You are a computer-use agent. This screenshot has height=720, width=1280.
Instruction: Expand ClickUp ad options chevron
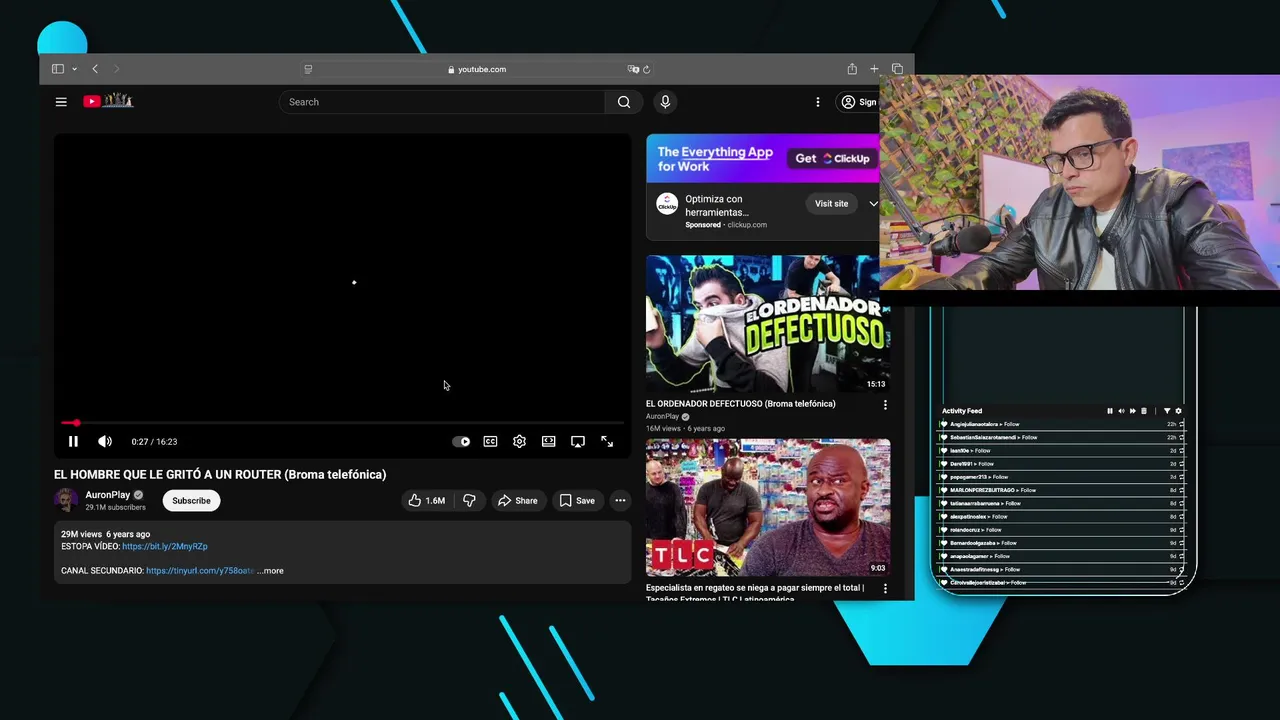(x=873, y=204)
